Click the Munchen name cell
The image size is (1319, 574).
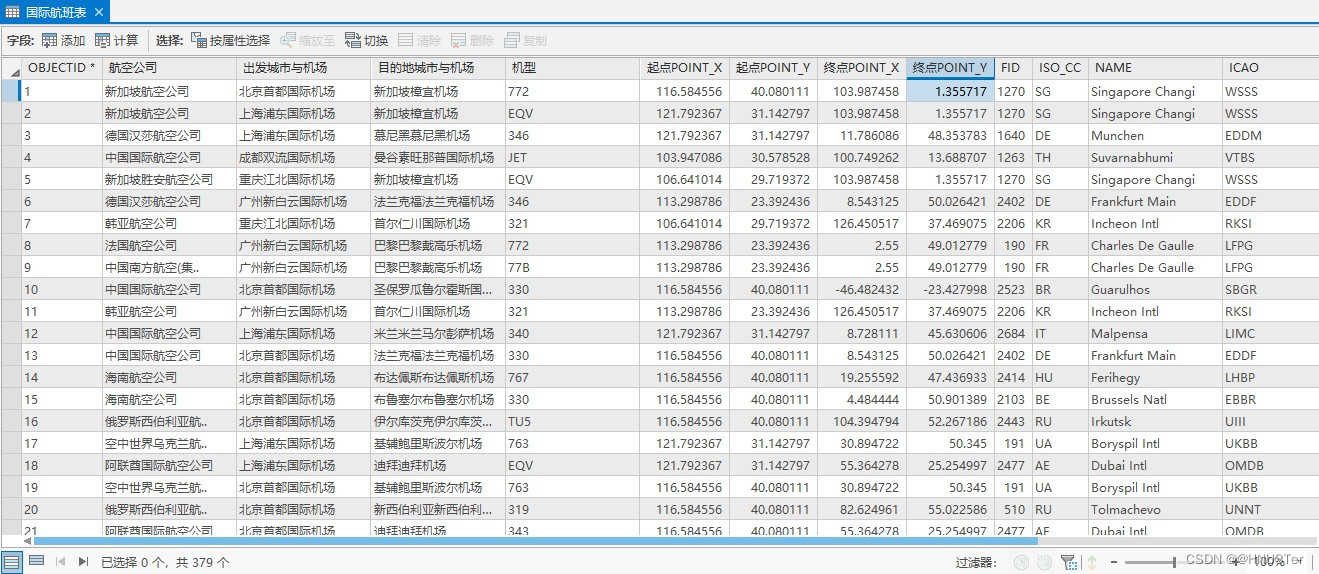tap(1155, 135)
